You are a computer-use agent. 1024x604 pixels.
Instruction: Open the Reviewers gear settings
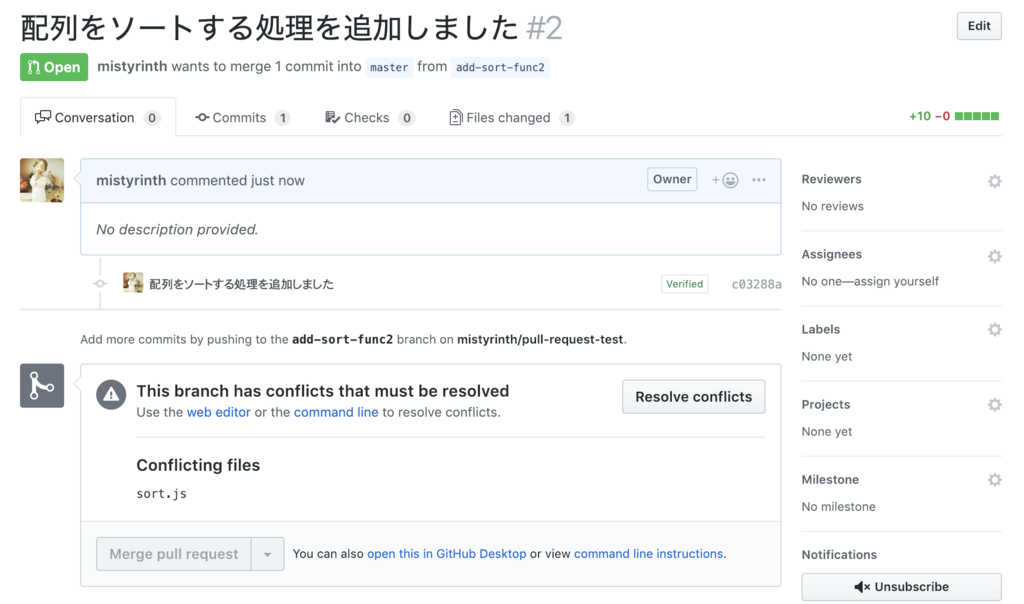click(x=994, y=181)
